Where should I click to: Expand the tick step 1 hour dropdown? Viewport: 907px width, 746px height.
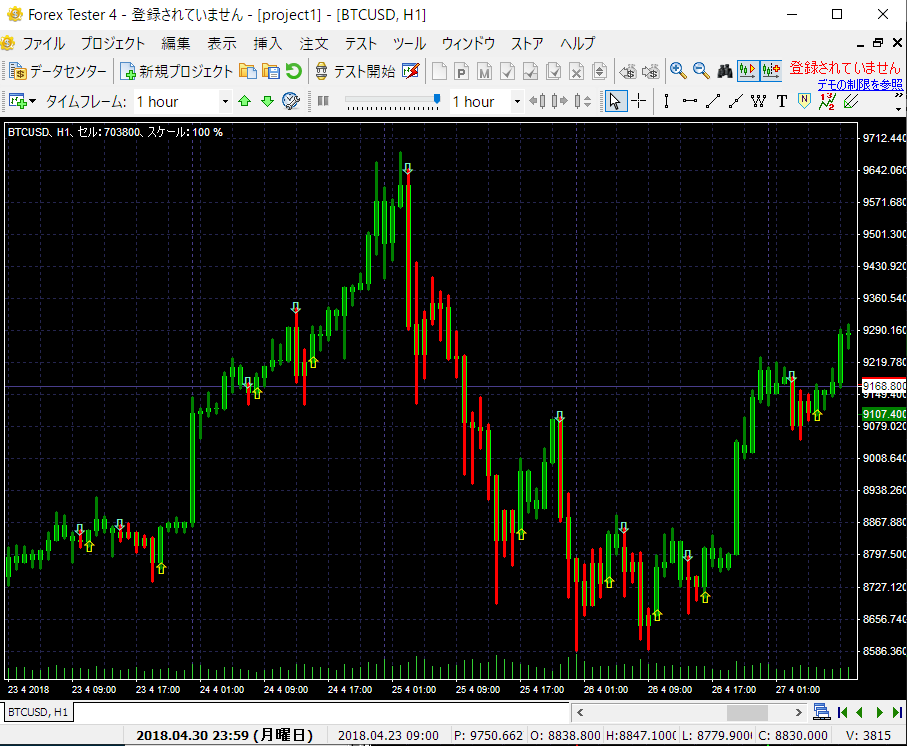(x=517, y=102)
